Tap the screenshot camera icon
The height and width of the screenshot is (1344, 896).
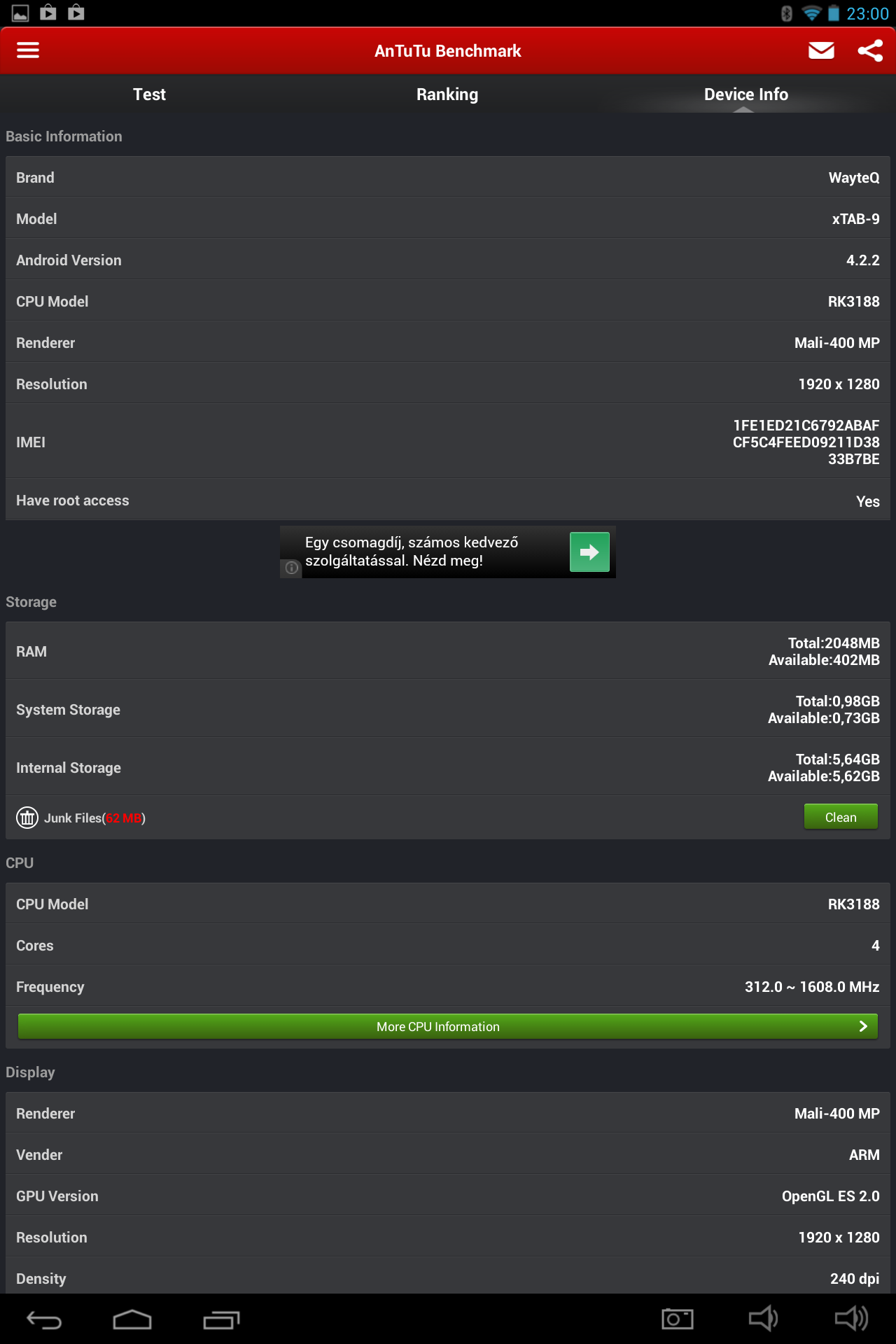(677, 1319)
